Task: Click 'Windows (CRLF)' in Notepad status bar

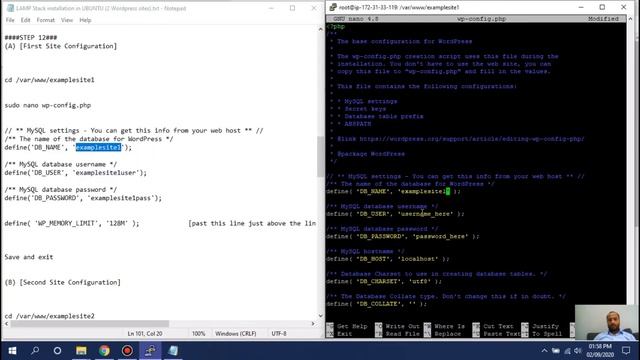Action: pyautogui.click(x=236, y=333)
